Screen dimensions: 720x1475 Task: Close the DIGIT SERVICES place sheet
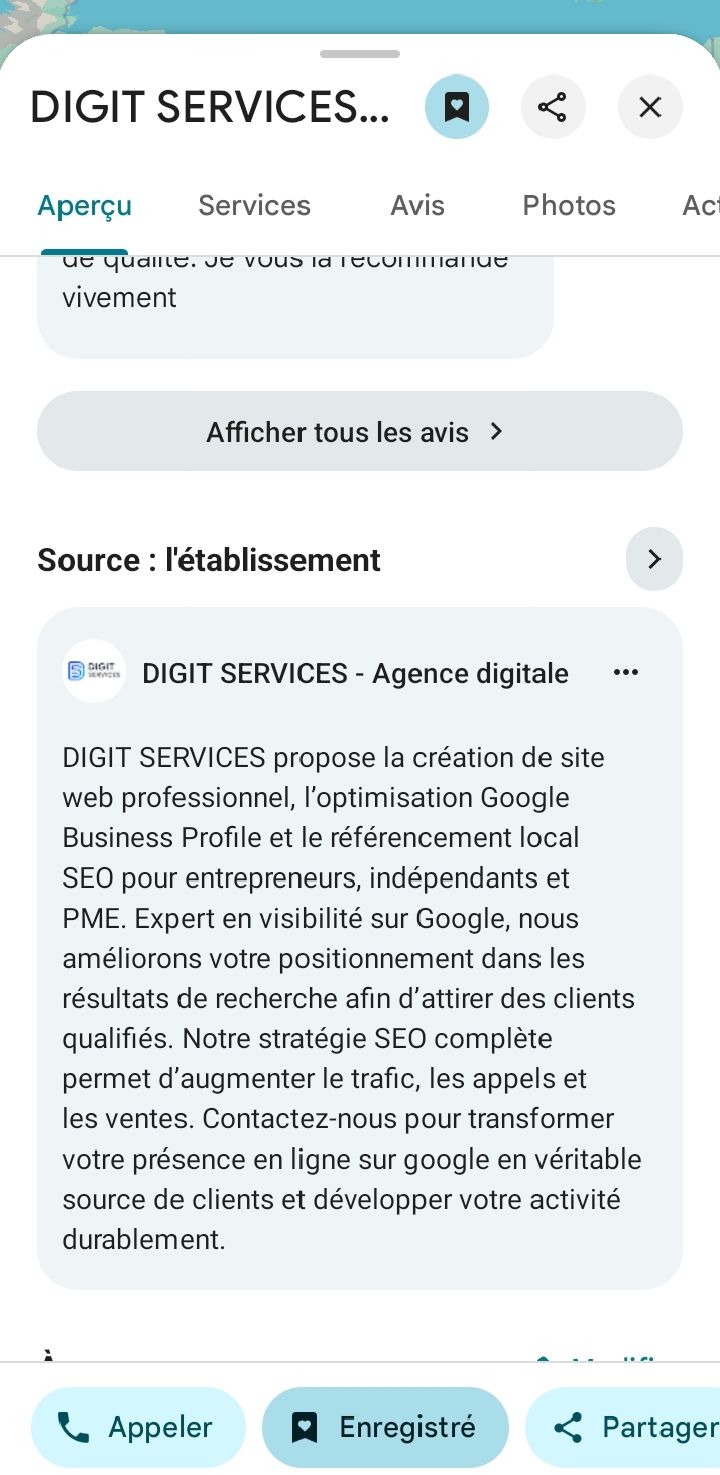tap(650, 107)
